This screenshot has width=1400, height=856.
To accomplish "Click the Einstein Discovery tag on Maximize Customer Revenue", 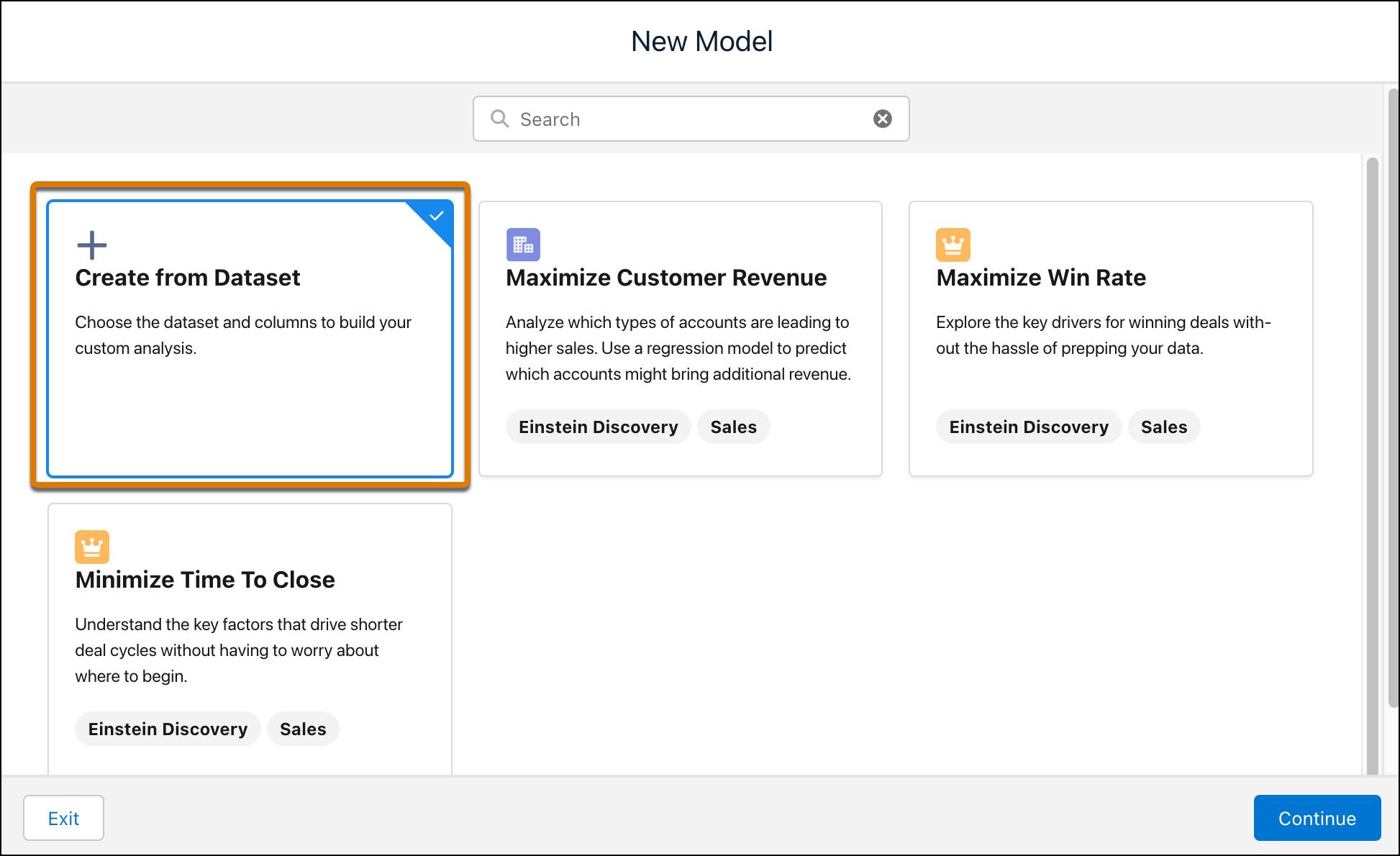I will 597,426.
